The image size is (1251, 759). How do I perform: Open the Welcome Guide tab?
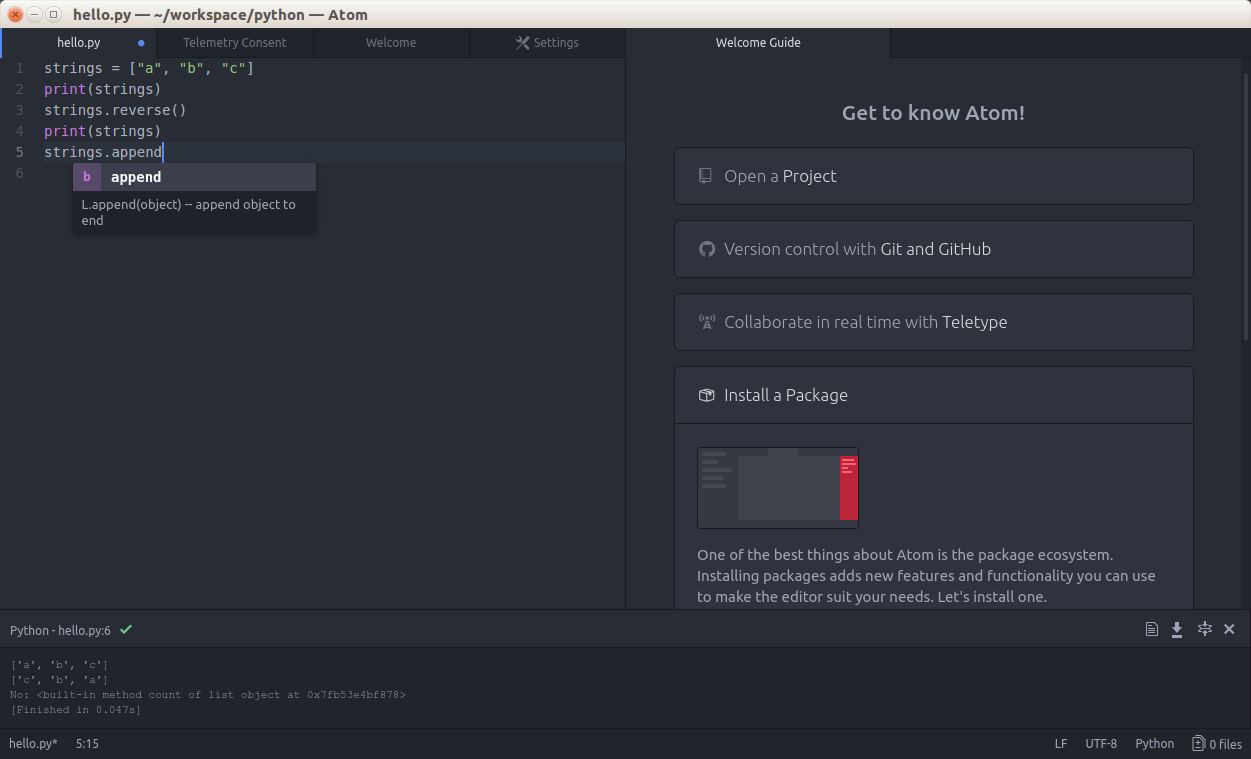pyautogui.click(x=759, y=43)
